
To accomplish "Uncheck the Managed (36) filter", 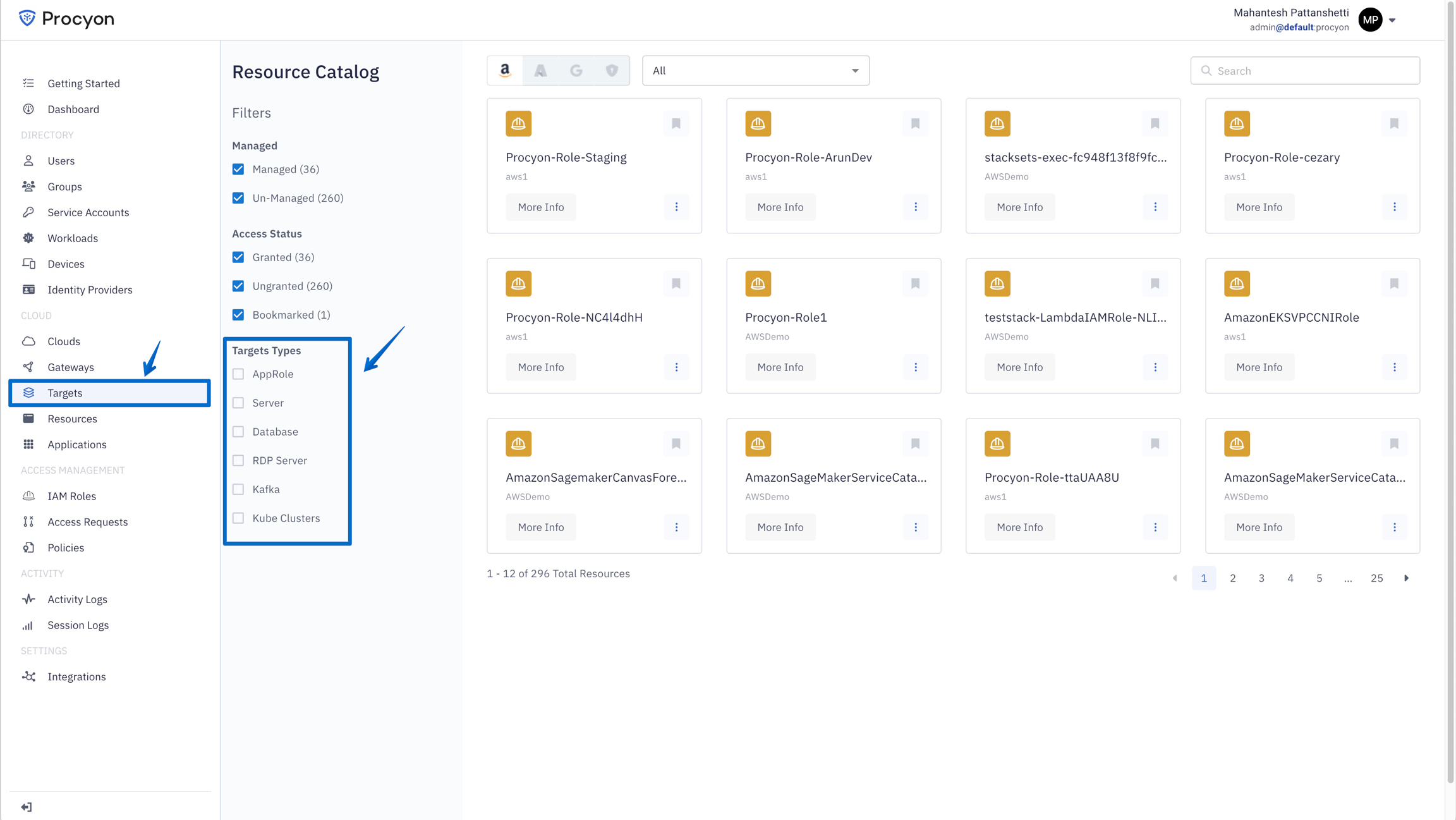I will [238, 169].
